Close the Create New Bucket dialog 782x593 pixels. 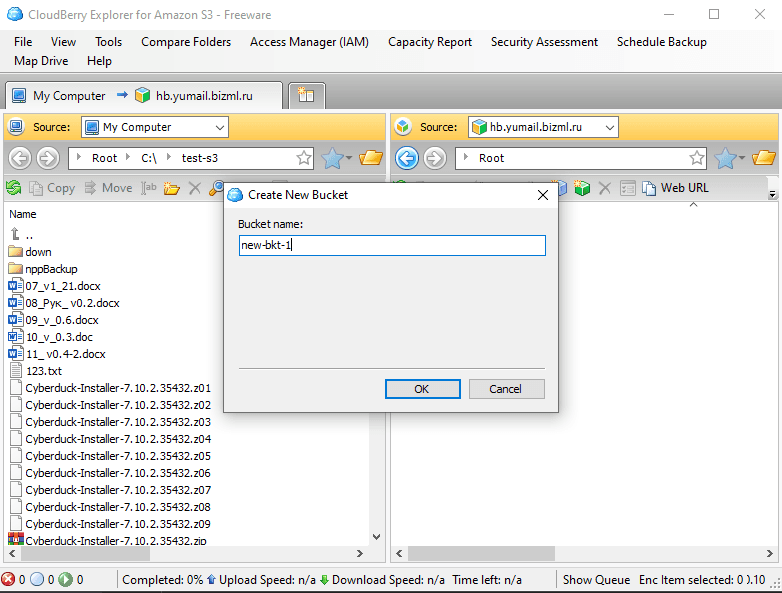pos(543,195)
